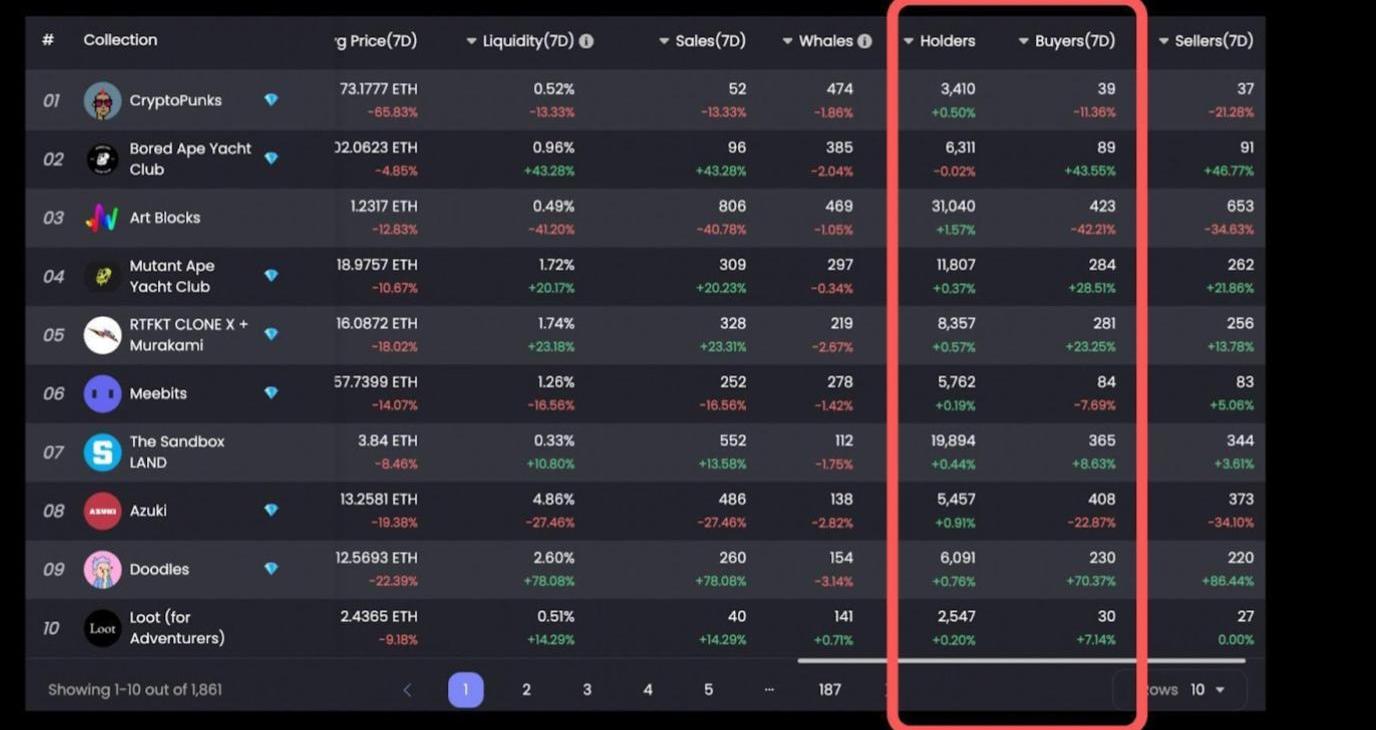Open the Mutant Ape Yacht Club collection
1376x730 pixels.
point(171,276)
